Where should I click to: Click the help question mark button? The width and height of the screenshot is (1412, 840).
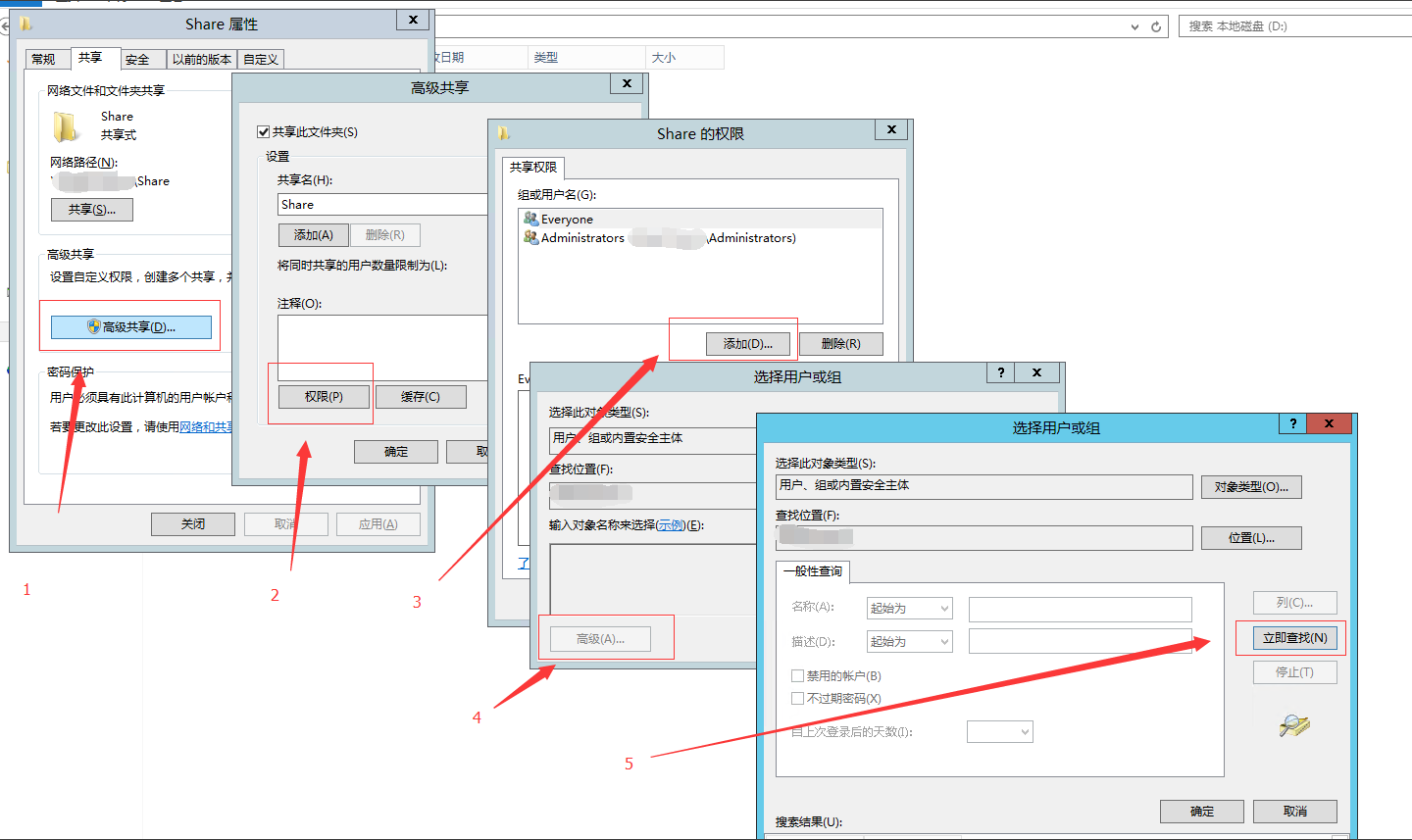[x=1292, y=423]
